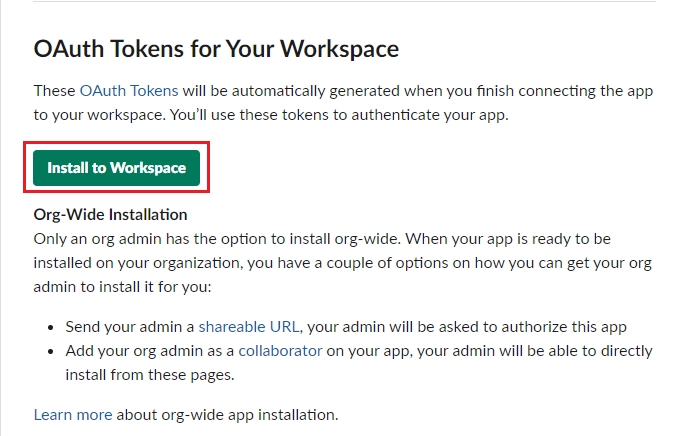The width and height of the screenshot is (687, 436).
Task: Click the bullet marker before Send your admin
Action: coord(51,328)
